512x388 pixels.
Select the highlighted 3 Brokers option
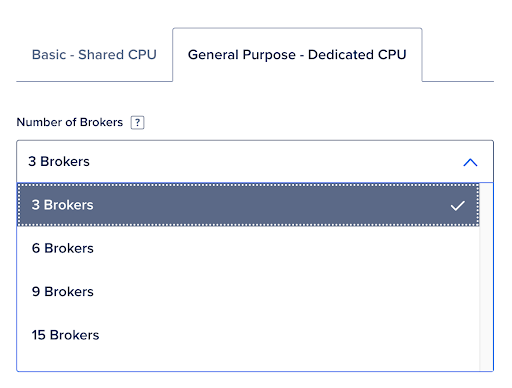248,205
